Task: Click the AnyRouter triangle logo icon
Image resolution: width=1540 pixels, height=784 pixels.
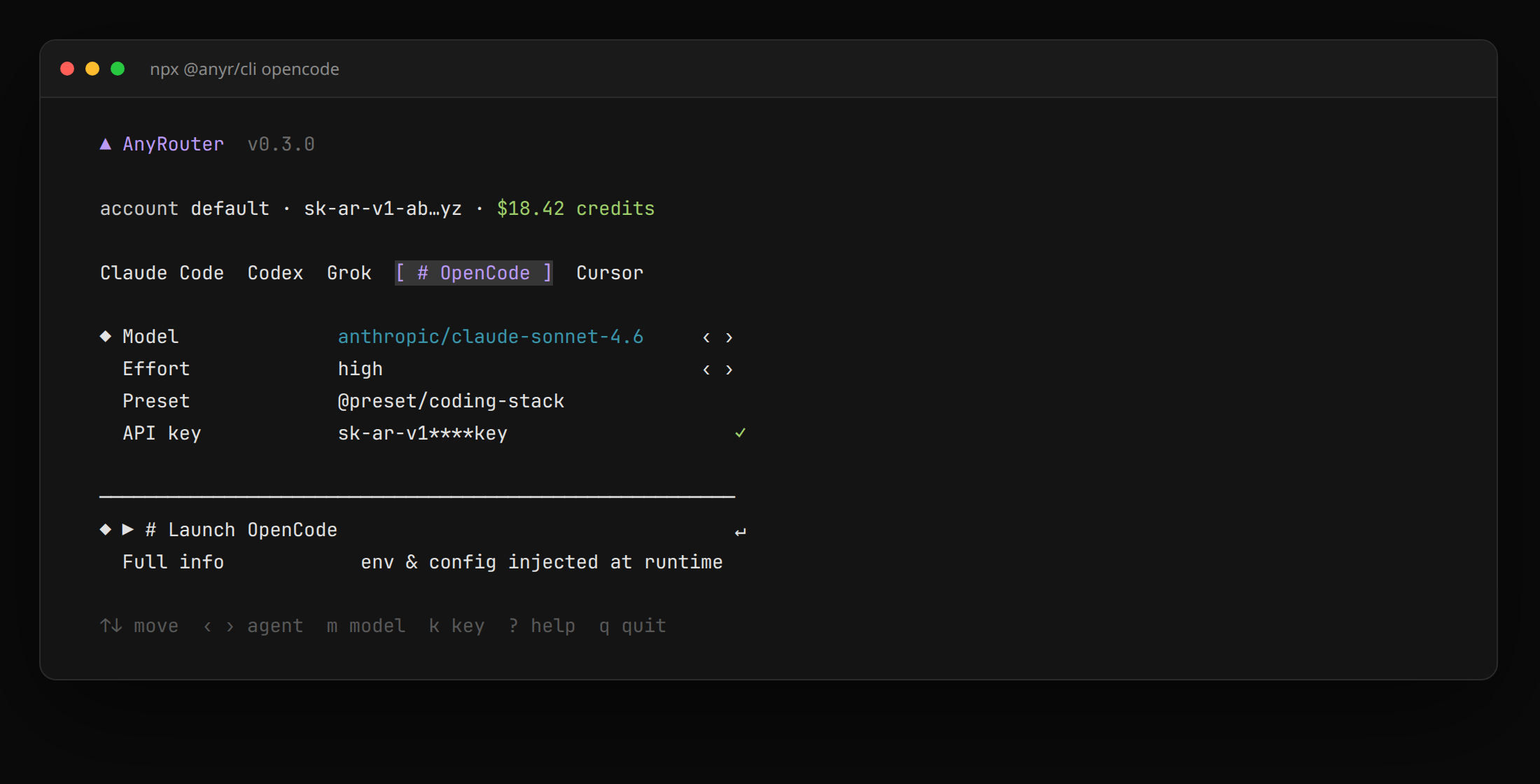Action: coord(106,144)
